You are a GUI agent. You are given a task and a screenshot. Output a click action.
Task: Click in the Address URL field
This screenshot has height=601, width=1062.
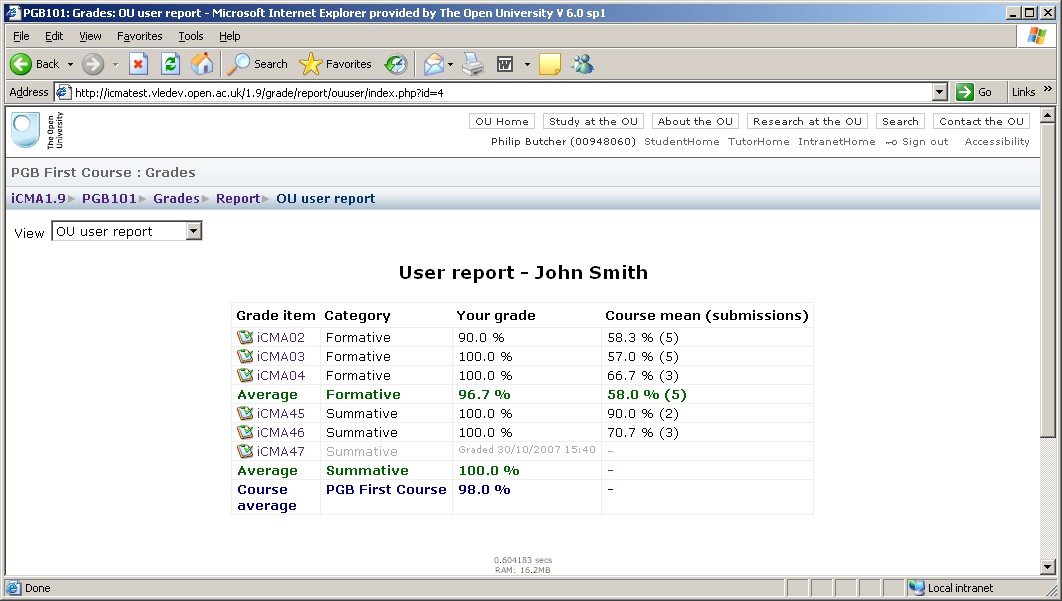pyautogui.click(x=501, y=92)
